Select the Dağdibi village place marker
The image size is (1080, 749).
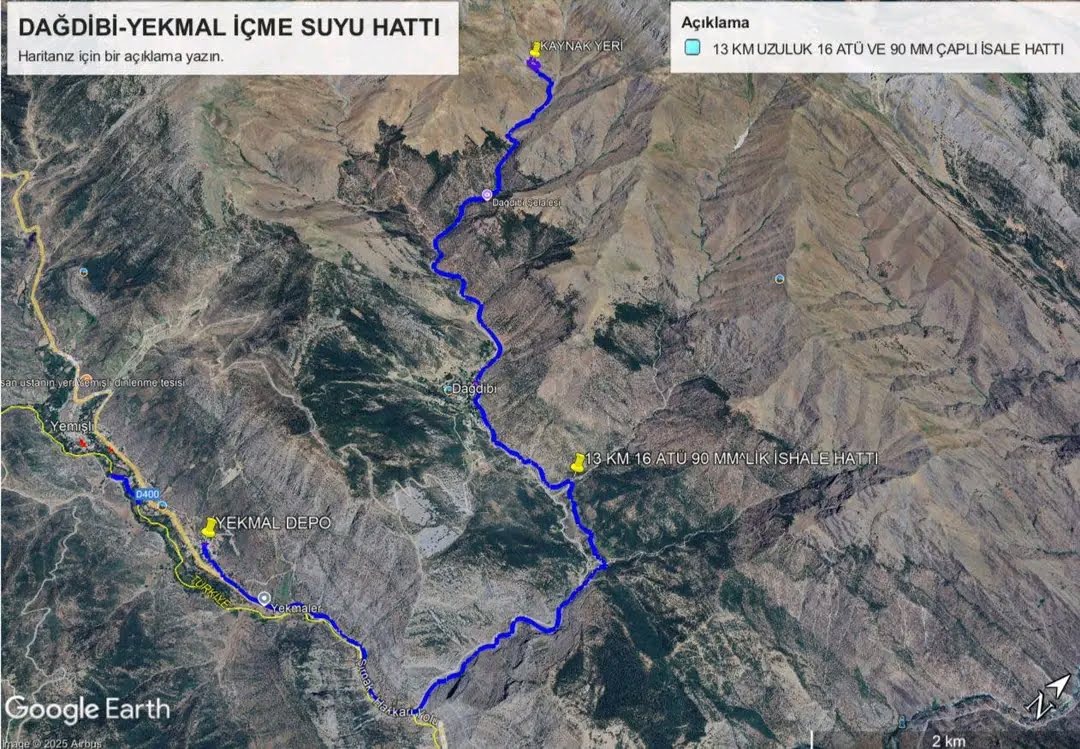pyautogui.click(x=448, y=389)
